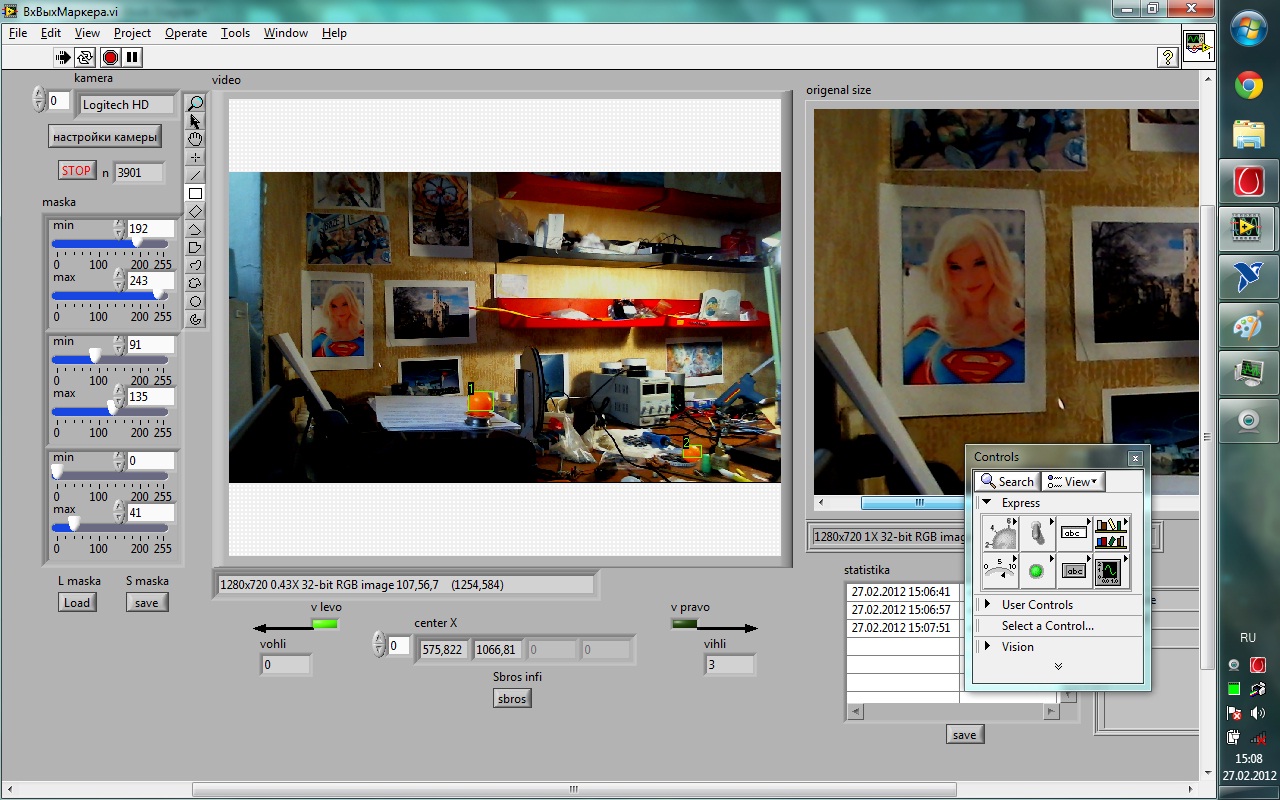The height and width of the screenshot is (800, 1280).
Task: Select the Rotated Rectangle diamond tool
Action: pyautogui.click(x=196, y=211)
